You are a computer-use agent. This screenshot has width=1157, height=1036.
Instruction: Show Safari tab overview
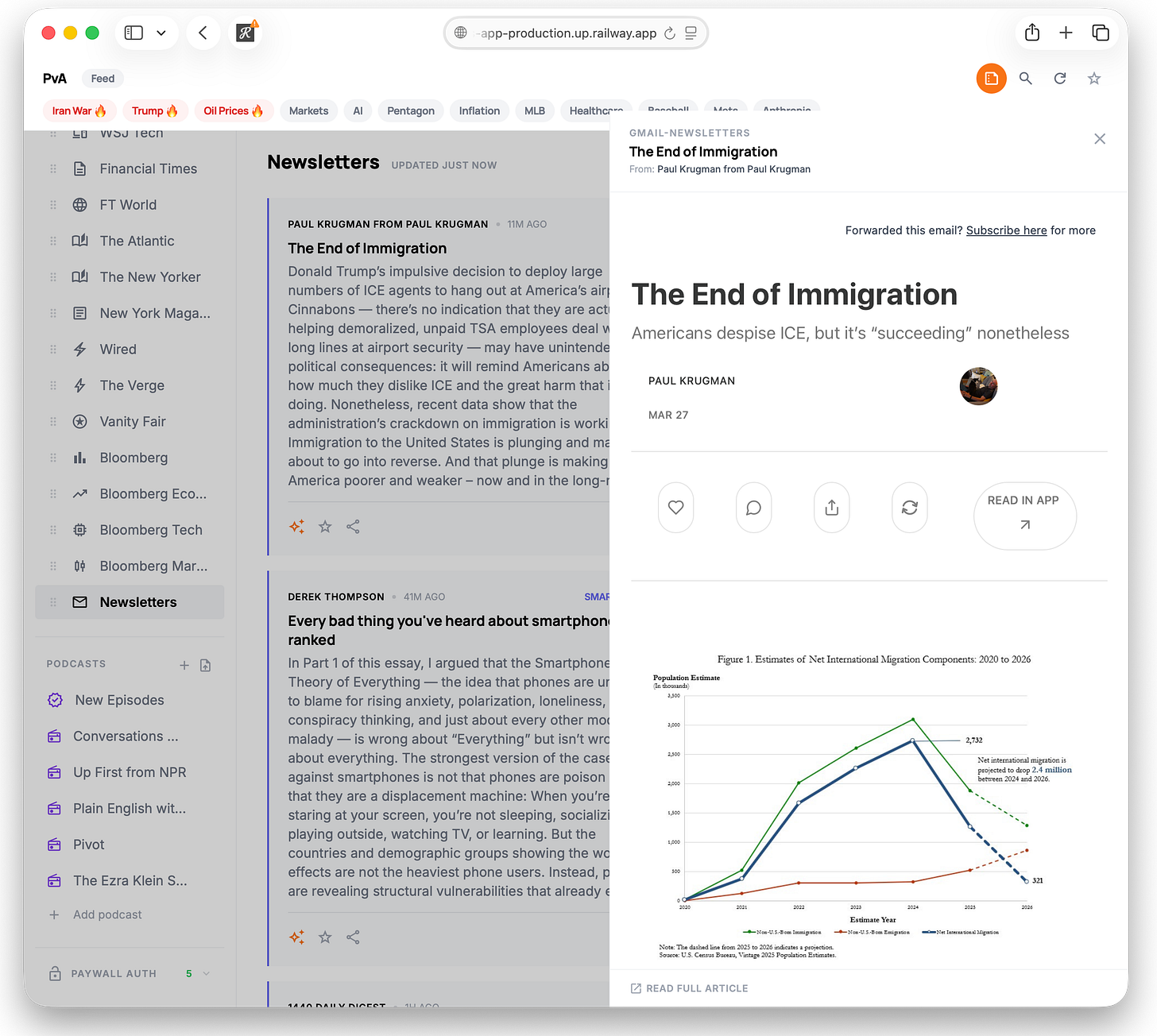(x=1101, y=33)
